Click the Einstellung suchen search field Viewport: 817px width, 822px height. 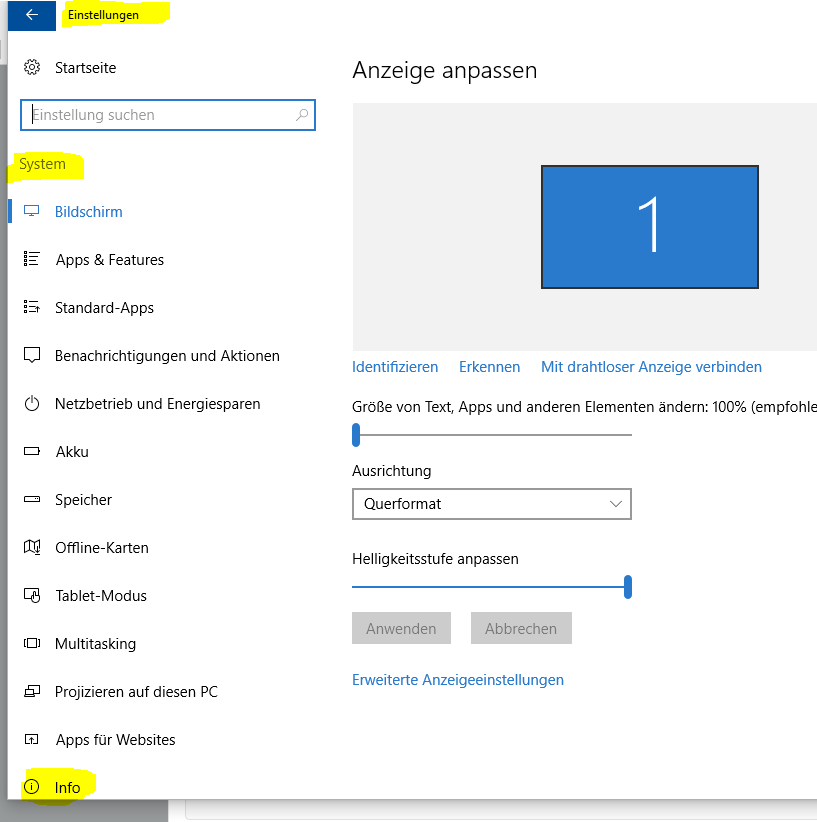[168, 115]
